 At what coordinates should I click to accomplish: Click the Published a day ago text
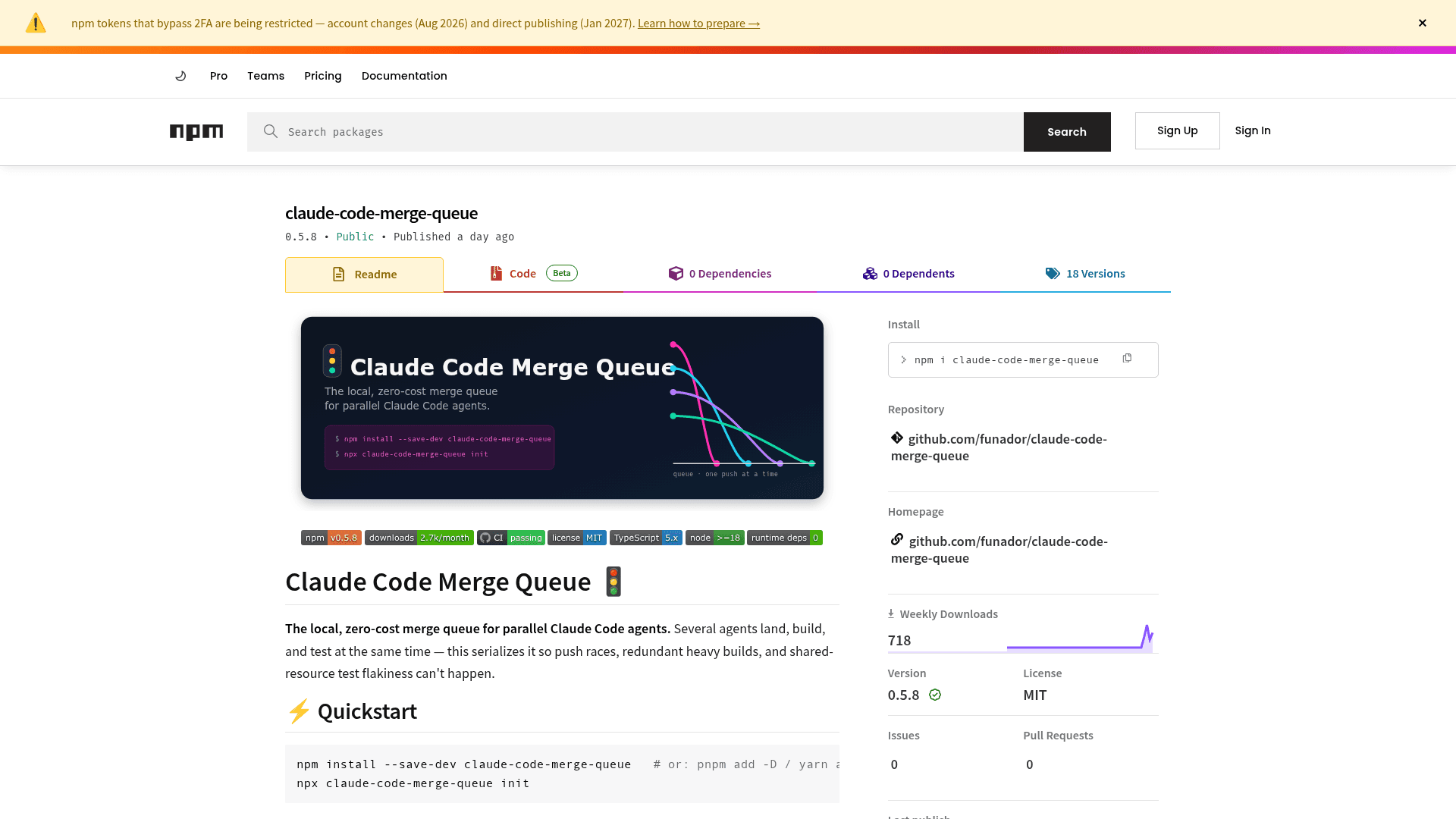click(453, 237)
